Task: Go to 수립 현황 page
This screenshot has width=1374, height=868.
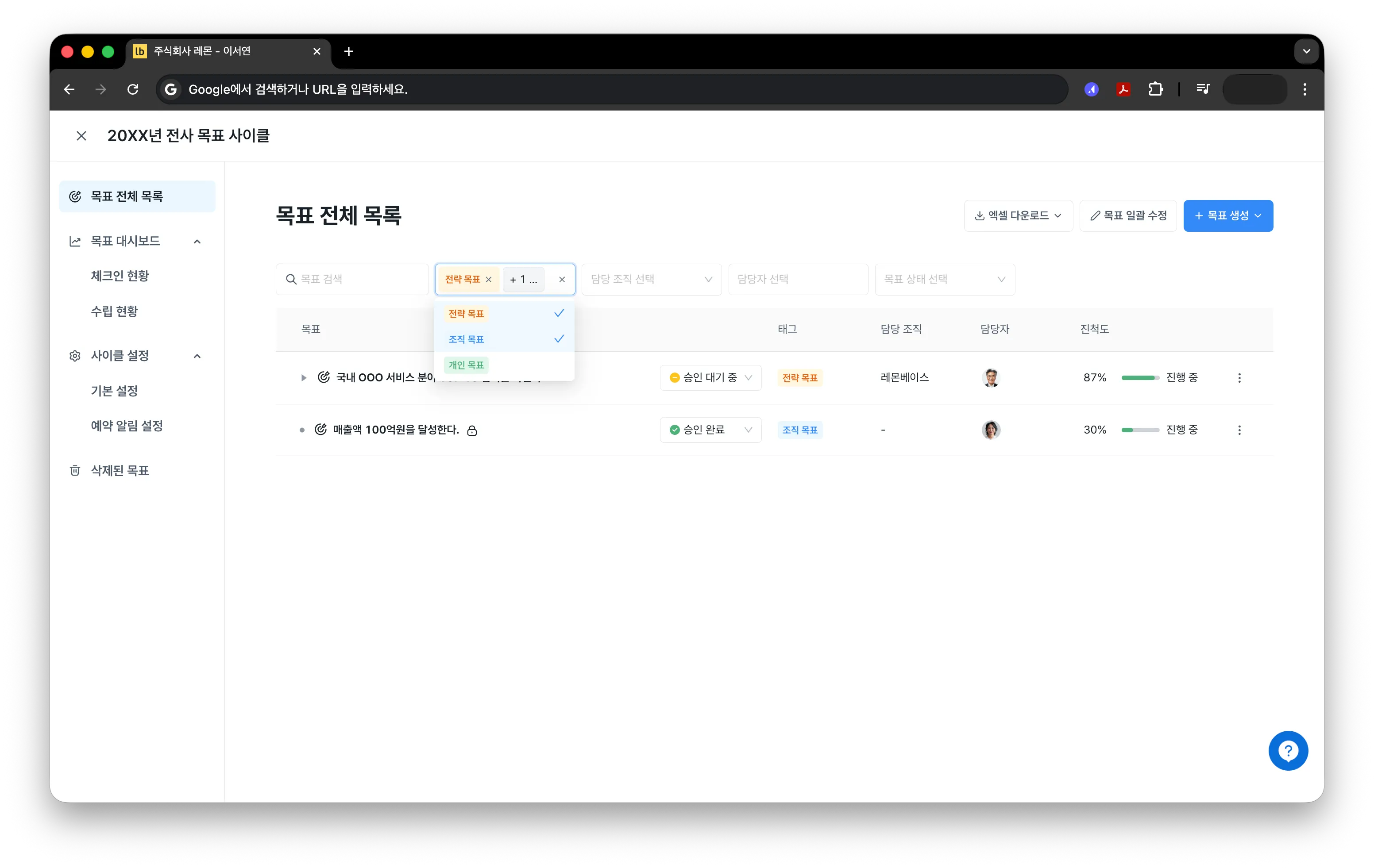Action: click(x=114, y=311)
